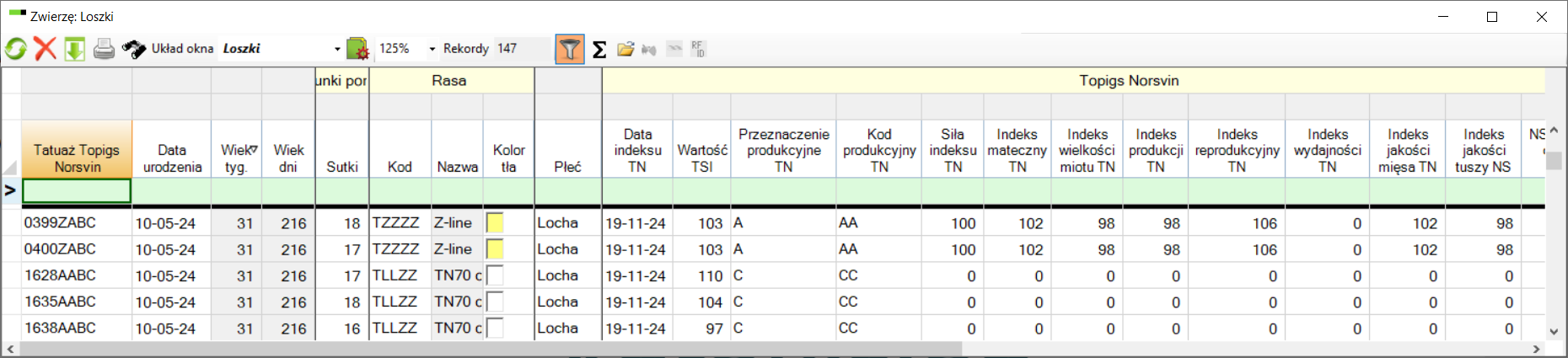Select the cell 1638AABC
Viewport: 1568px width, 358px height.
[77, 328]
